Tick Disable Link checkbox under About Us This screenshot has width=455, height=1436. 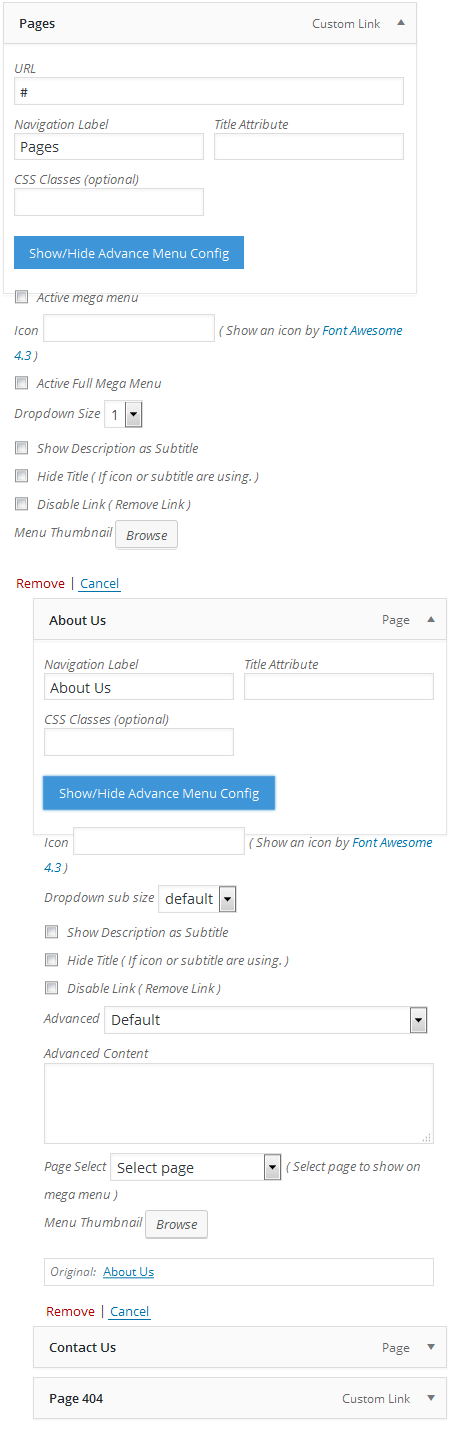pos(52,988)
